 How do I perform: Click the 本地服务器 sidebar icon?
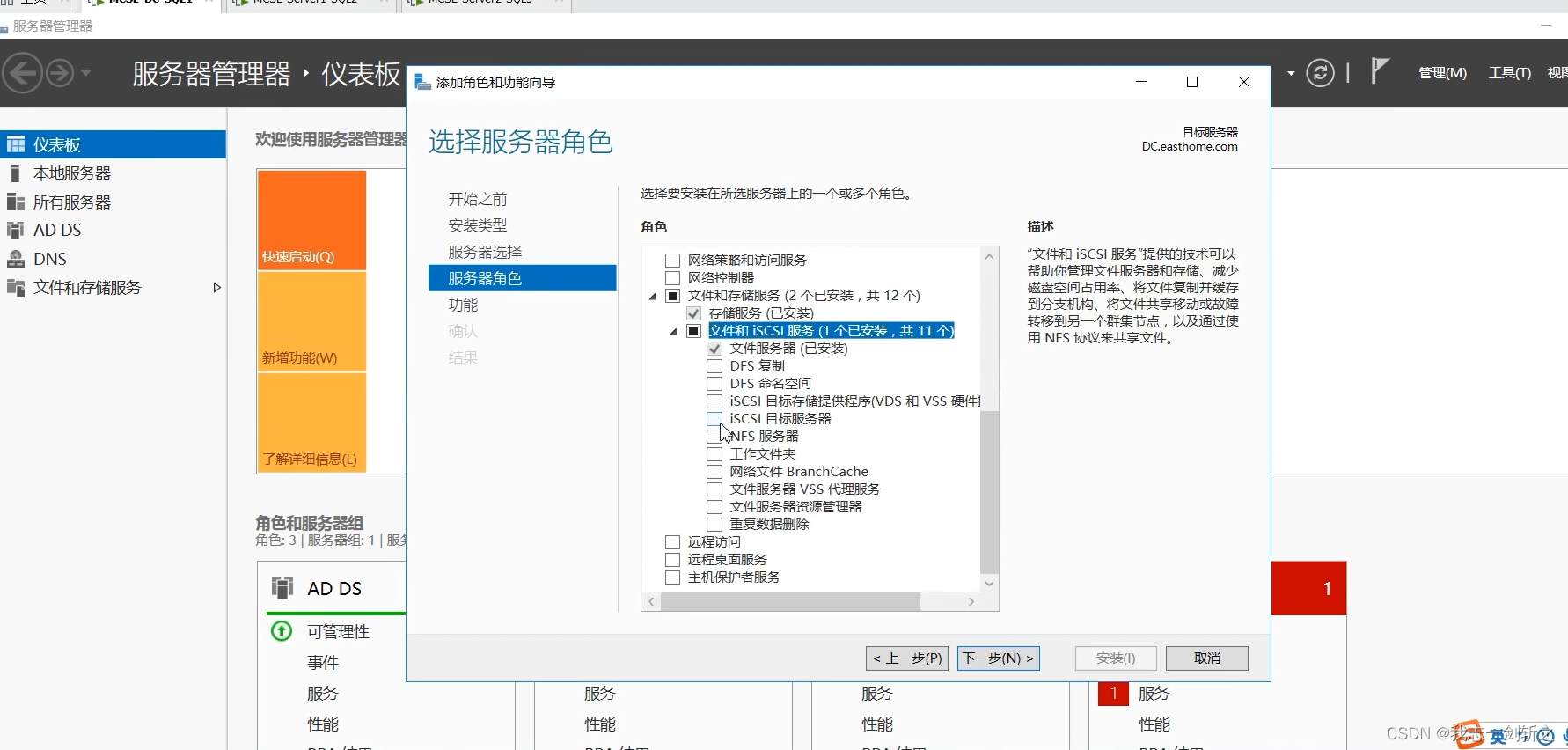[x=16, y=173]
